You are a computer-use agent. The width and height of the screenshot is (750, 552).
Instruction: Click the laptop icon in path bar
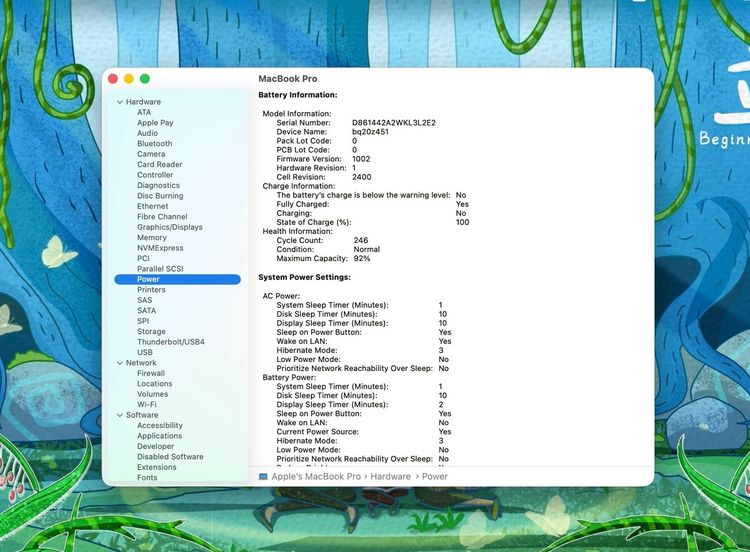pos(263,477)
